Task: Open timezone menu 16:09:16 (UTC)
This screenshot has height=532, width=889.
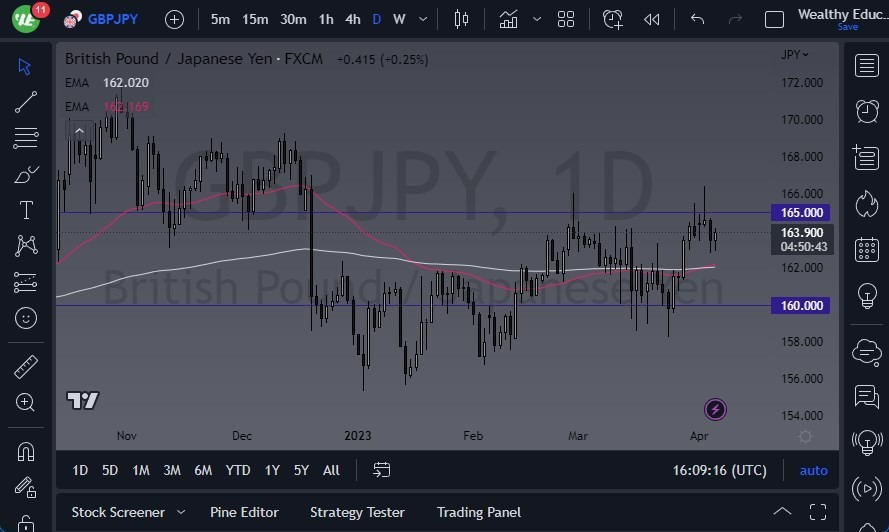Action: point(719,470)
